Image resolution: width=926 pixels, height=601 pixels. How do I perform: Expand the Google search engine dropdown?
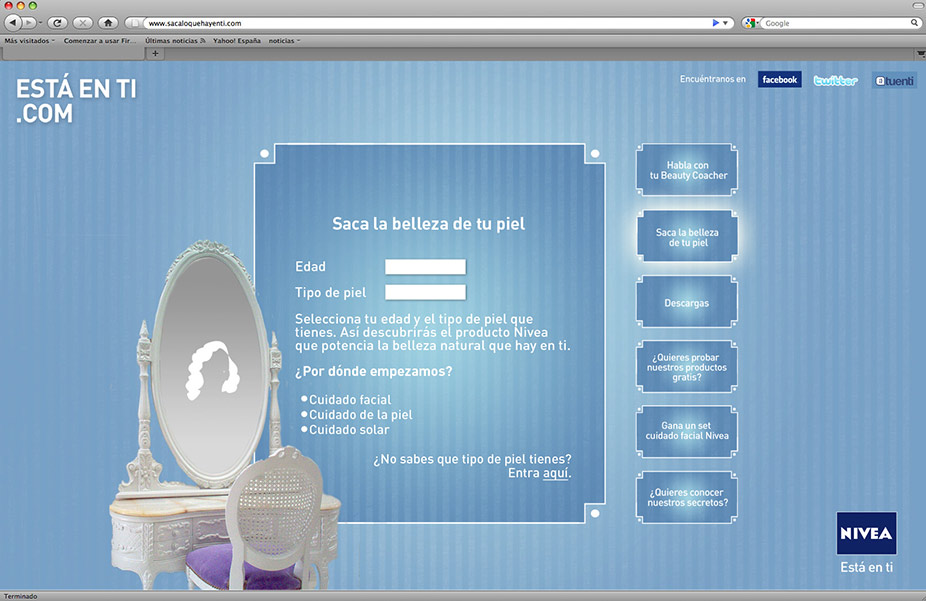tap(752, 22)
